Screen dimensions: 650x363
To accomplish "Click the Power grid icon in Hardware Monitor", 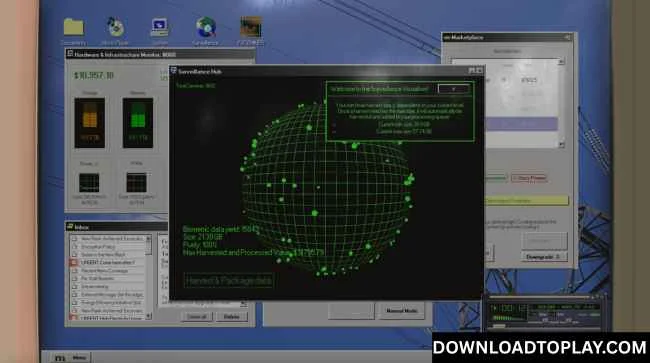I will (x=89, y=183).
